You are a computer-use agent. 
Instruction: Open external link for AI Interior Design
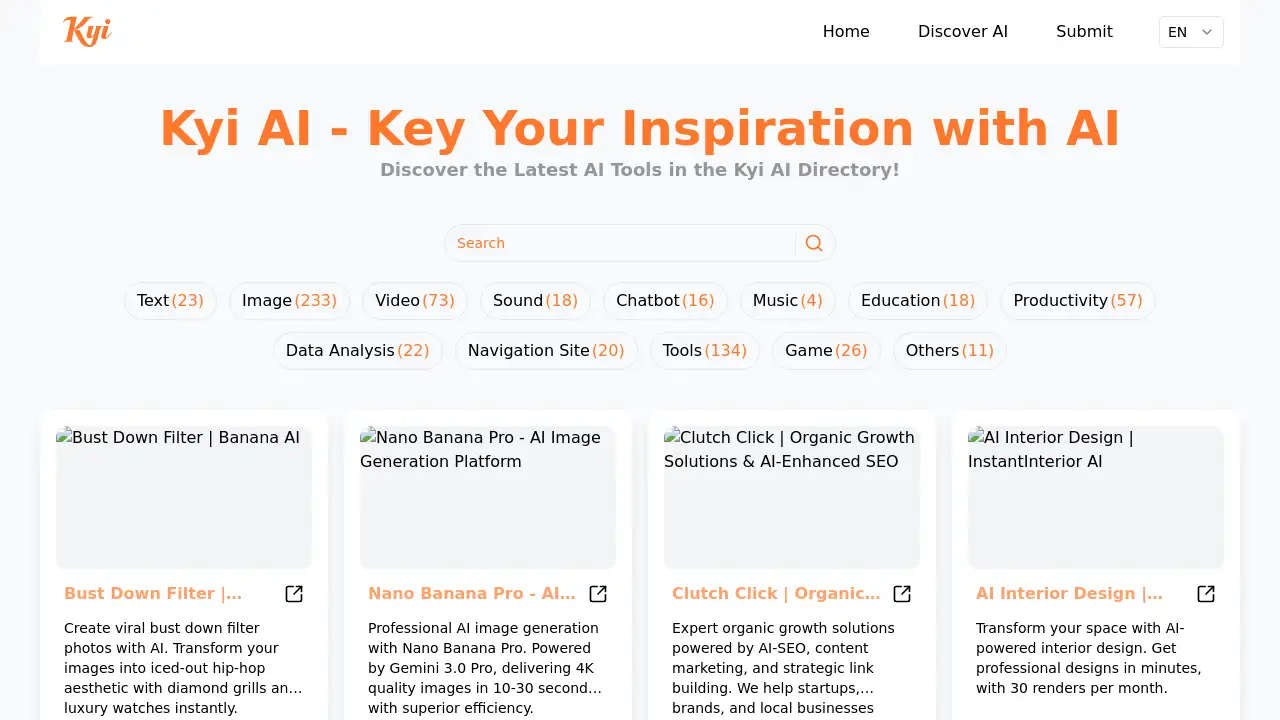pyautogui.click(x=1206, y=594)
